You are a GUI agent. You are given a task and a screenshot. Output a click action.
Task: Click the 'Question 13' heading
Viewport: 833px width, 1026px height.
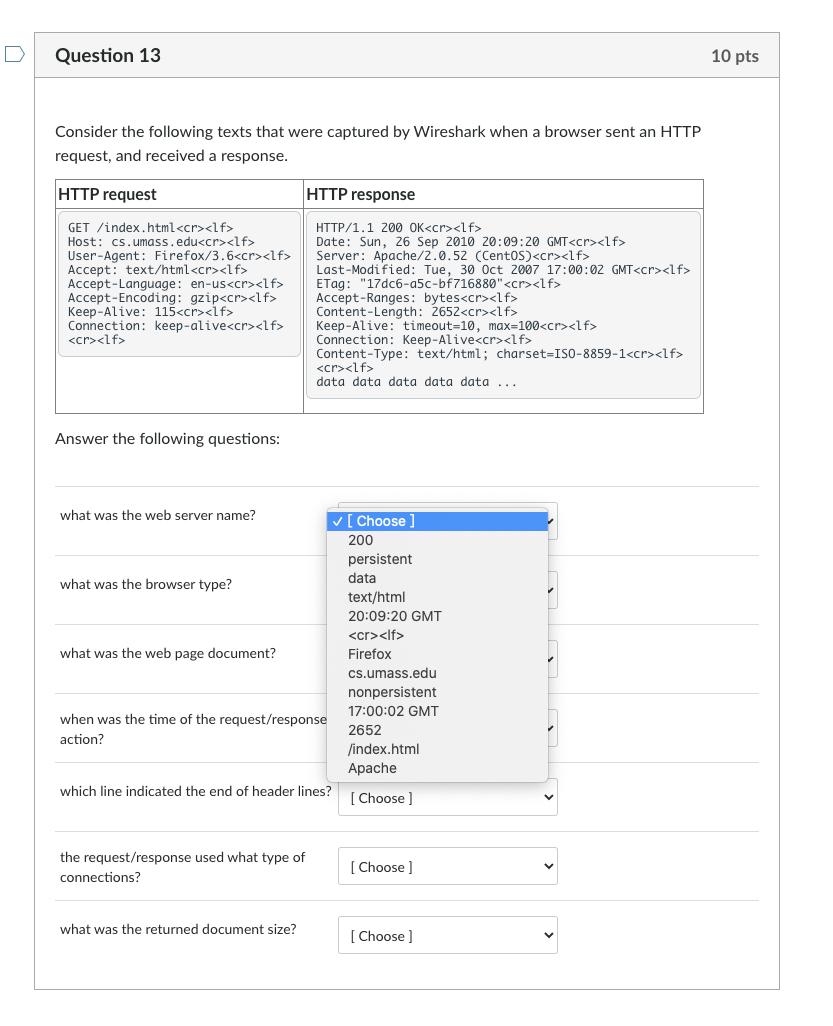tap(108, 55)
